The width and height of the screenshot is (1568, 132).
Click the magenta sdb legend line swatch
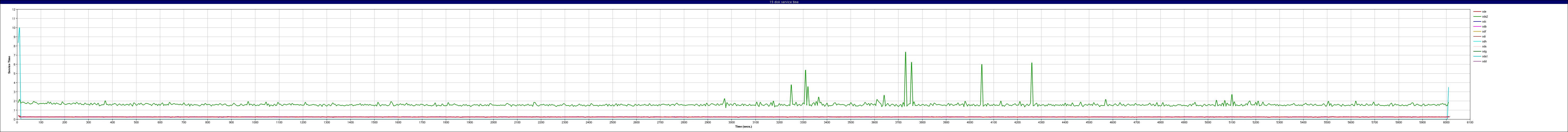tap(1477, 26)
